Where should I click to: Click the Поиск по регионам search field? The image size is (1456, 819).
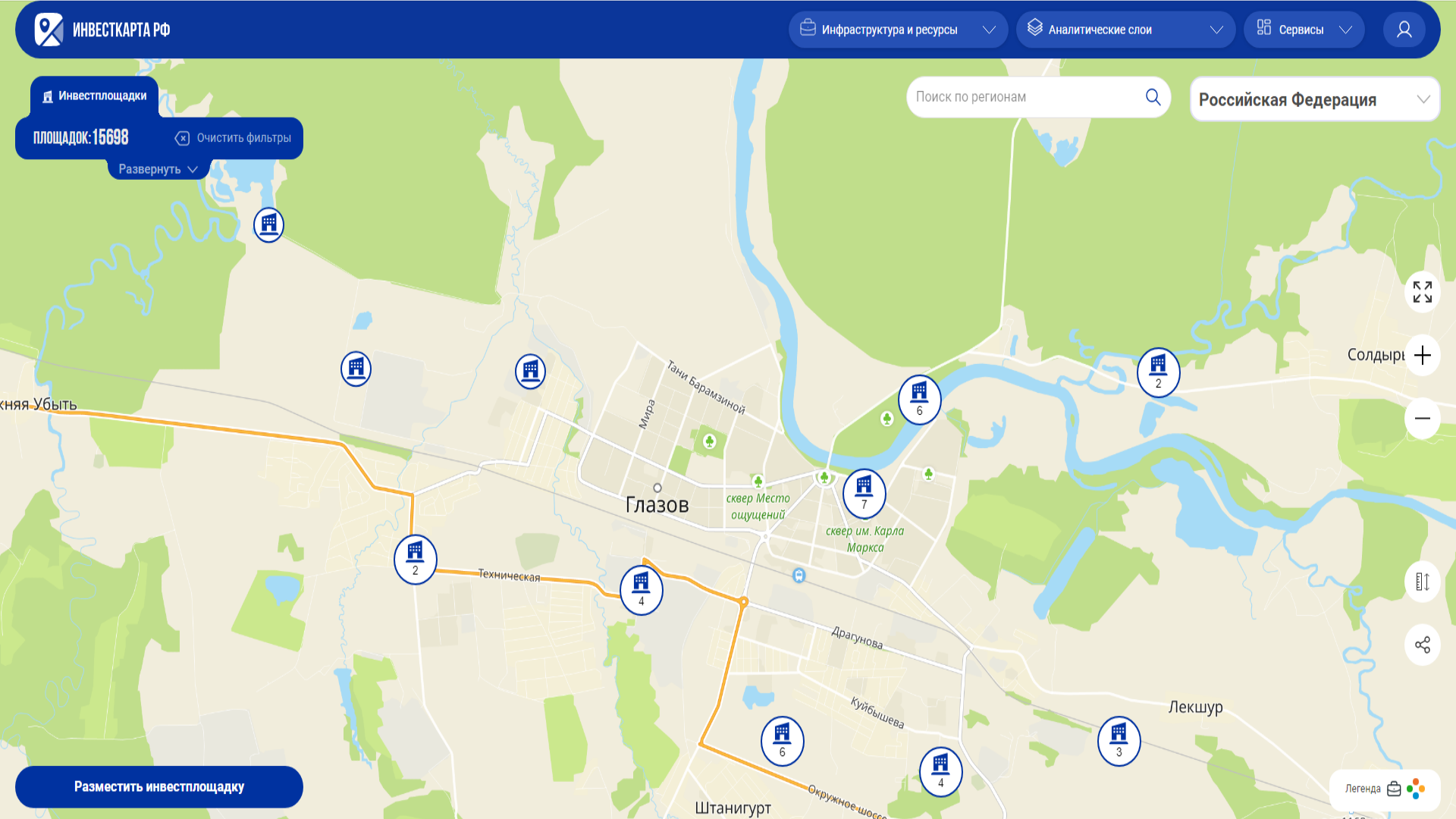click(1024, 97)
